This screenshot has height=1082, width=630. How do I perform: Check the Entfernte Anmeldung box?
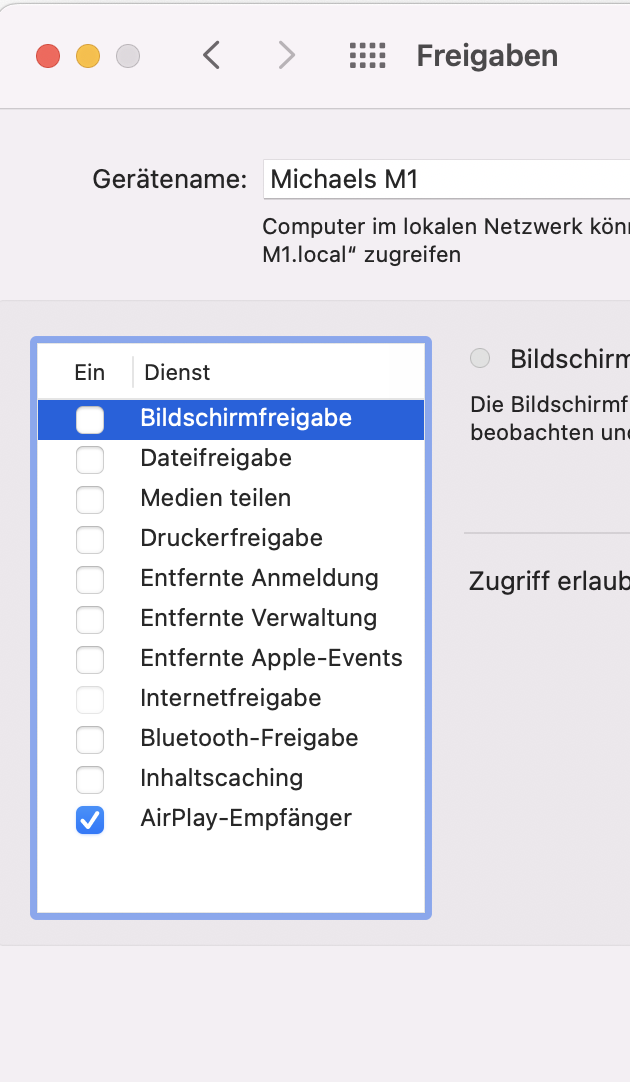pyautogui.click(x=90, y=580)
